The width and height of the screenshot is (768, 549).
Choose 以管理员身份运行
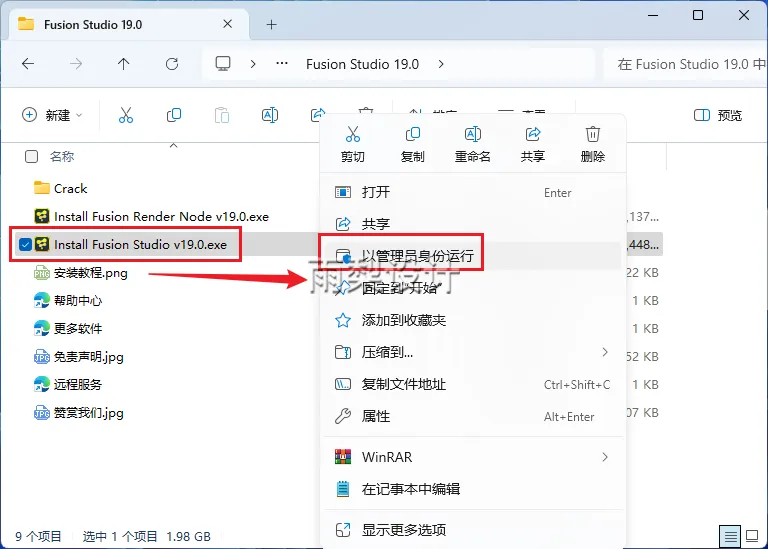pyautogui.click(x=473, y=256)
